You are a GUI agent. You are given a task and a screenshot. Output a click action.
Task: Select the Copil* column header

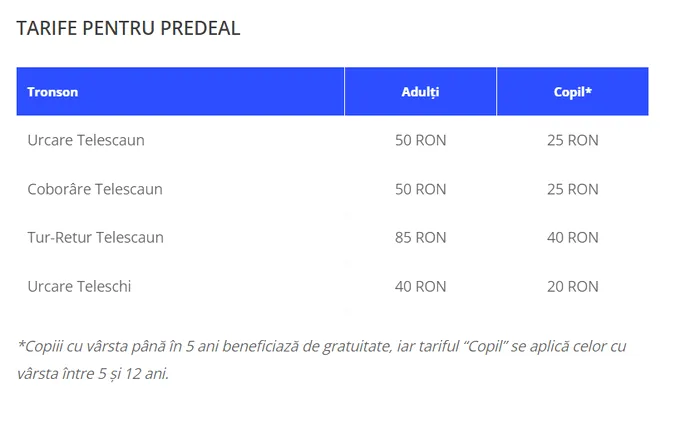pyautogui.click(x=572, y=92)
